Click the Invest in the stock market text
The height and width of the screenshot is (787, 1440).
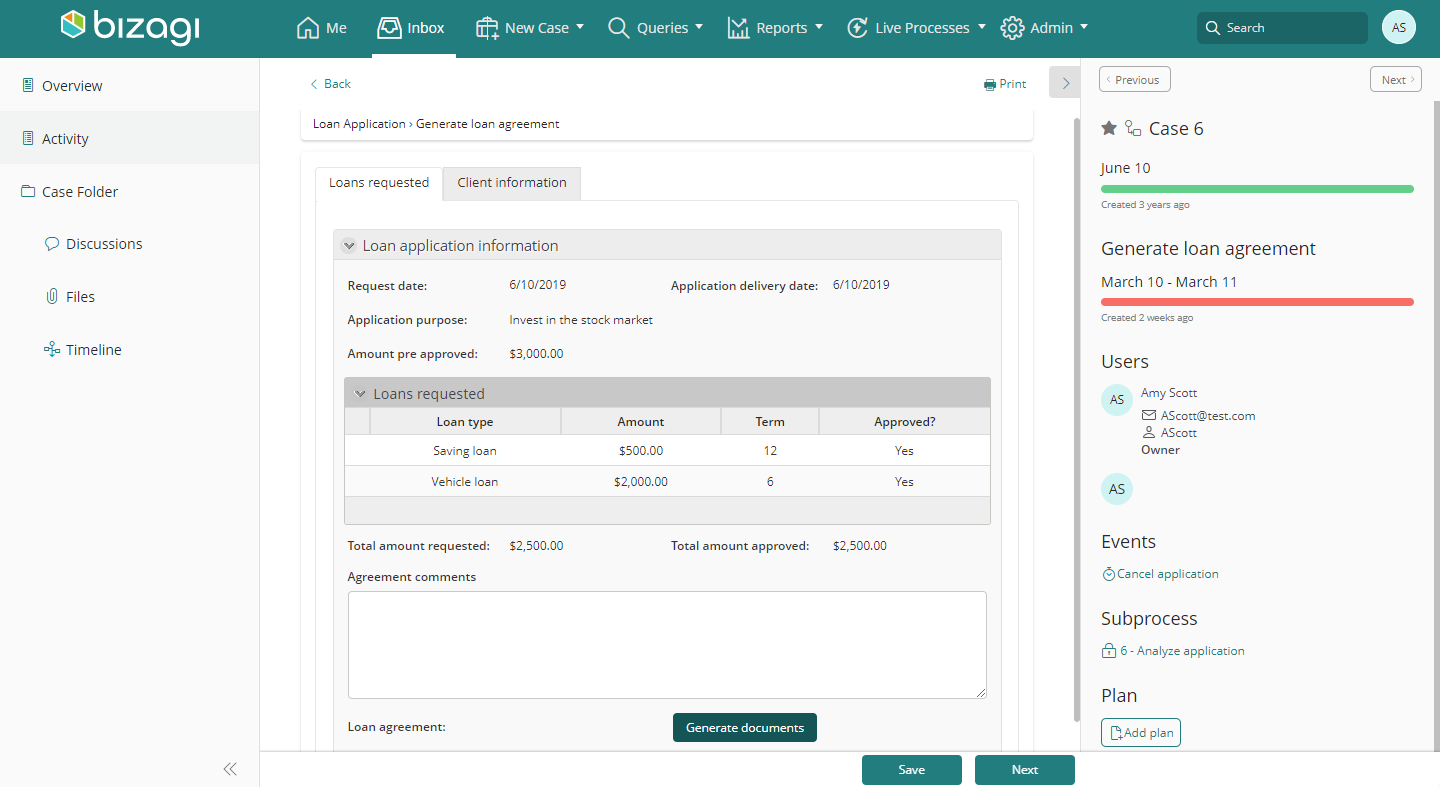pyautogui.click(x=581, y=320)
